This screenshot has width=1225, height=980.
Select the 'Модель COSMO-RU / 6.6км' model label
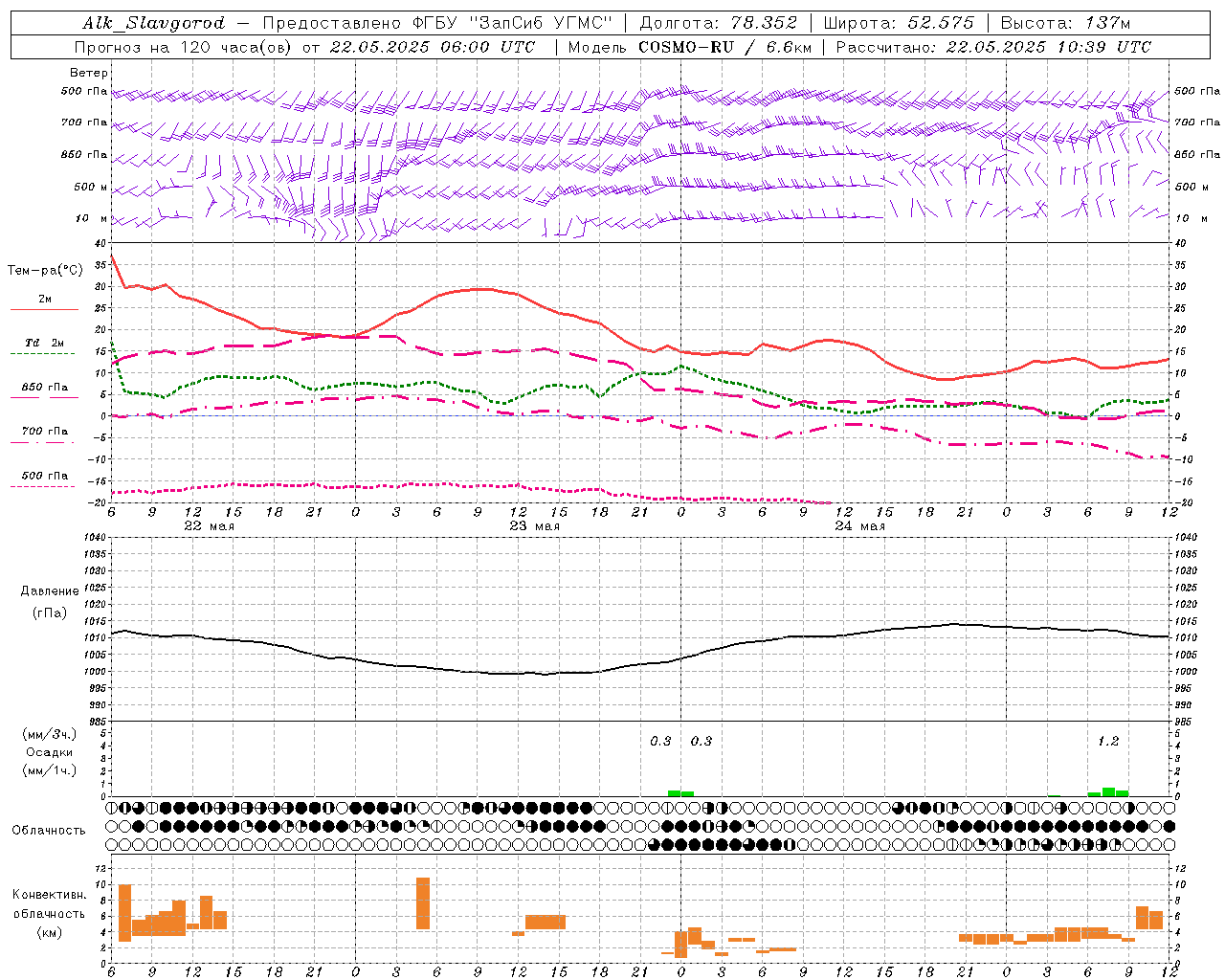point(689,47)
